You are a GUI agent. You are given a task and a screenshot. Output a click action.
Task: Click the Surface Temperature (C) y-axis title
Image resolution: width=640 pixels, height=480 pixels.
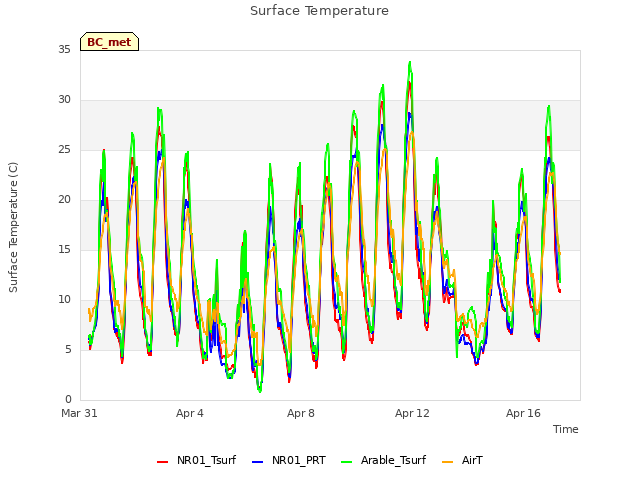tap(13, 227)
